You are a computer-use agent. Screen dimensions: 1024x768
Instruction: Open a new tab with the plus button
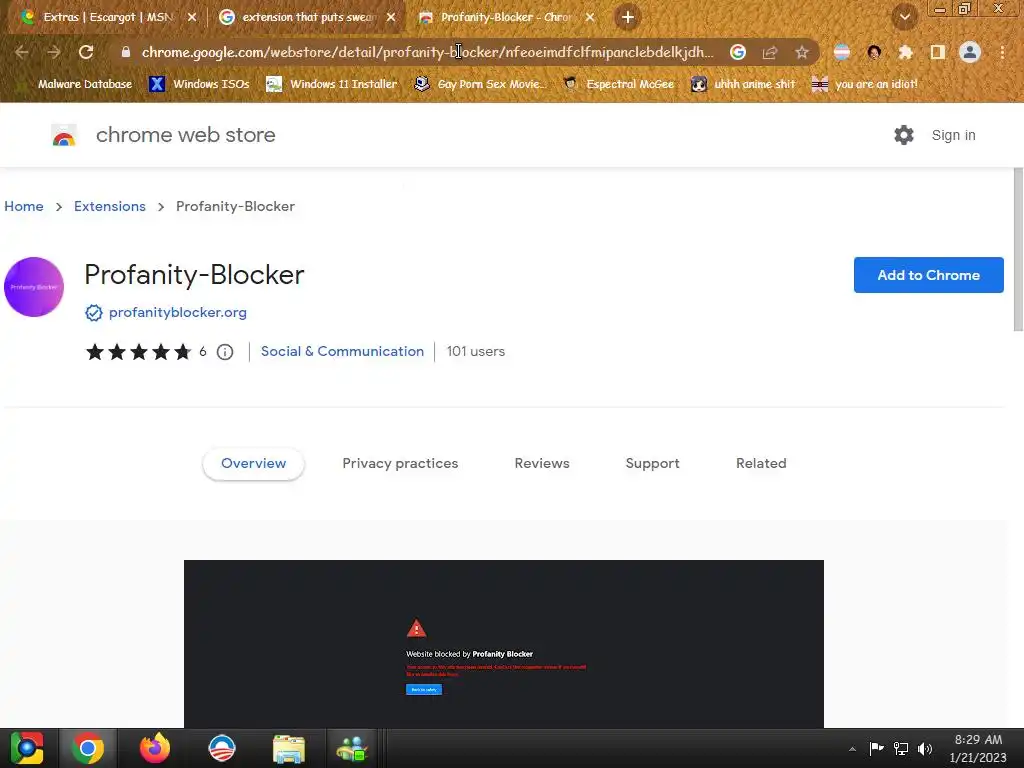tap(628, 18)
